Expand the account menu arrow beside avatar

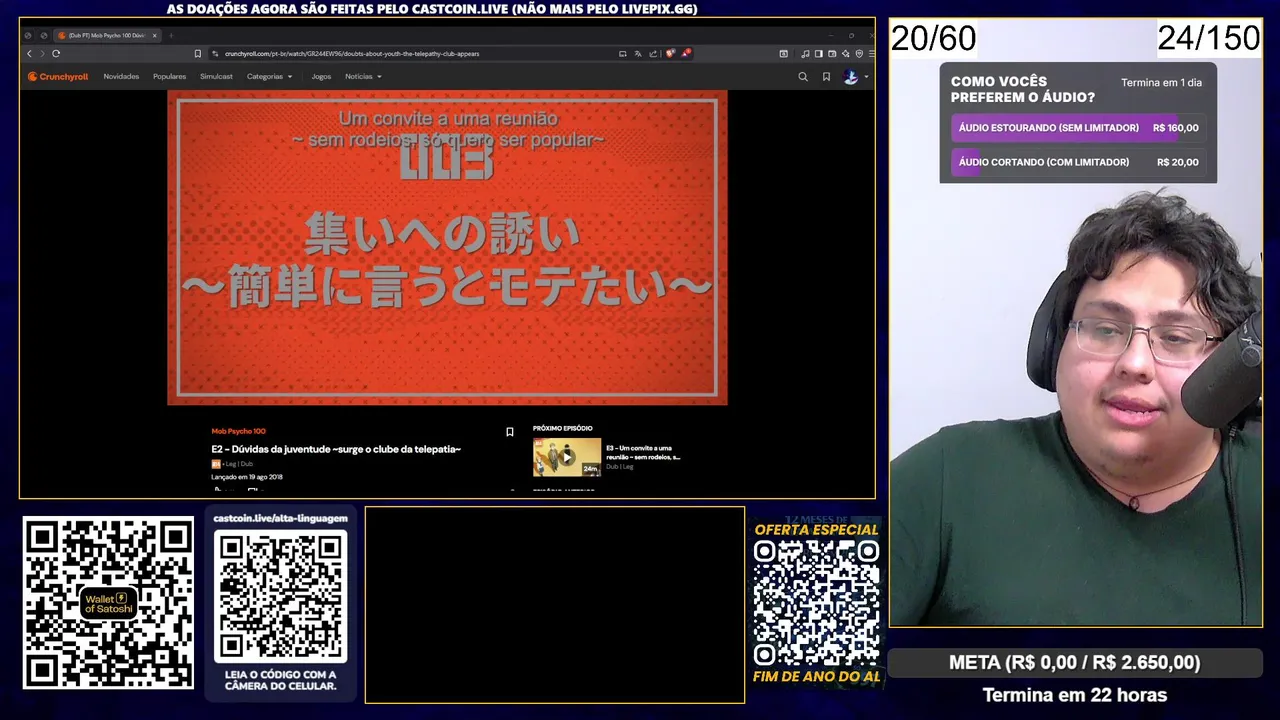(x=866, y=77)
